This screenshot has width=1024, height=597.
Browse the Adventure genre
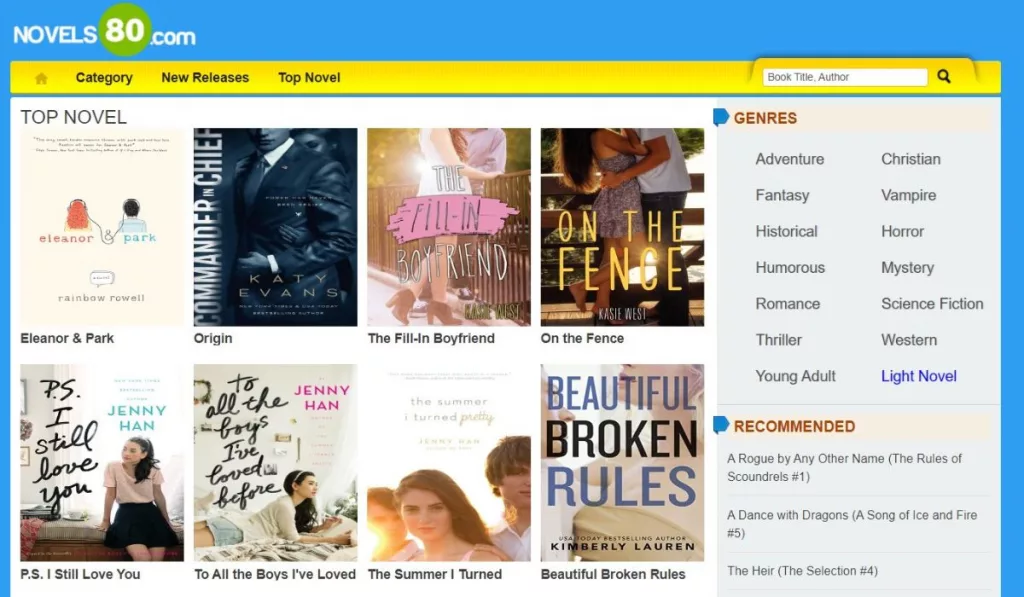coord(789,159)
